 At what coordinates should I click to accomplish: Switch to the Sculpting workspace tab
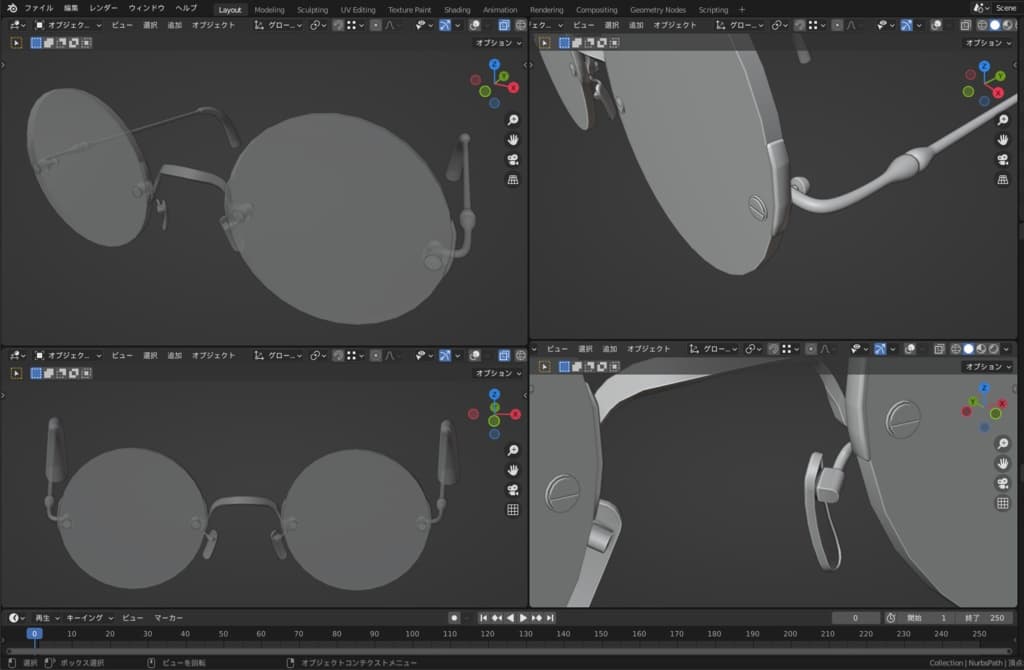(312, 10)
